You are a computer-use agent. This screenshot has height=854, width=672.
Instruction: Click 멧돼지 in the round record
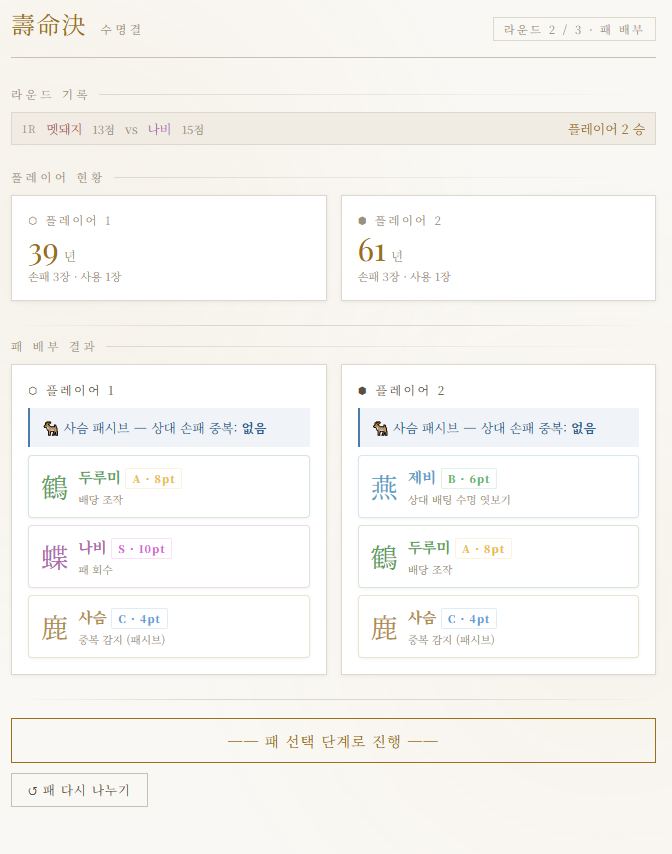64,129
